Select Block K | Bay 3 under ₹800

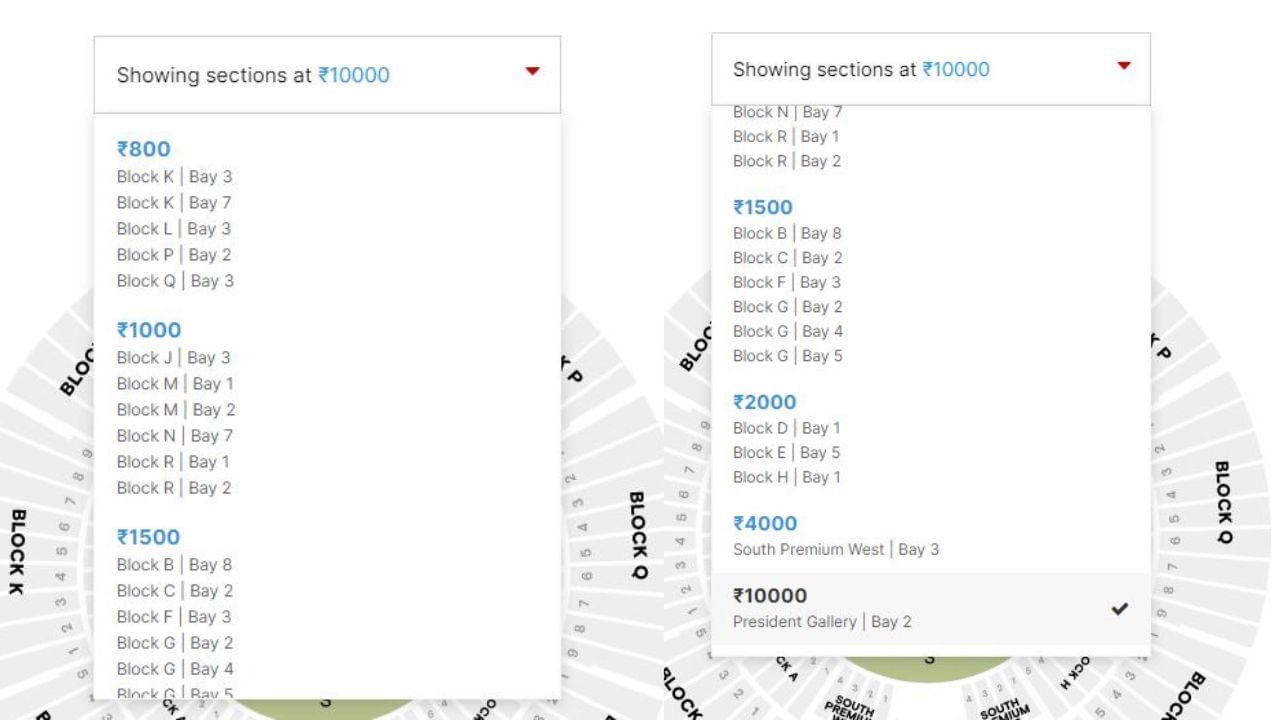tap(174, 177)
